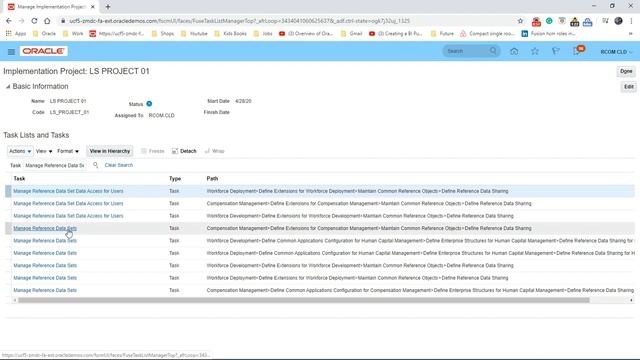Open the Jobs bookmarks folder
Image resolution: width=640 pixels, height=360 pixels.
tap(263, 33)
